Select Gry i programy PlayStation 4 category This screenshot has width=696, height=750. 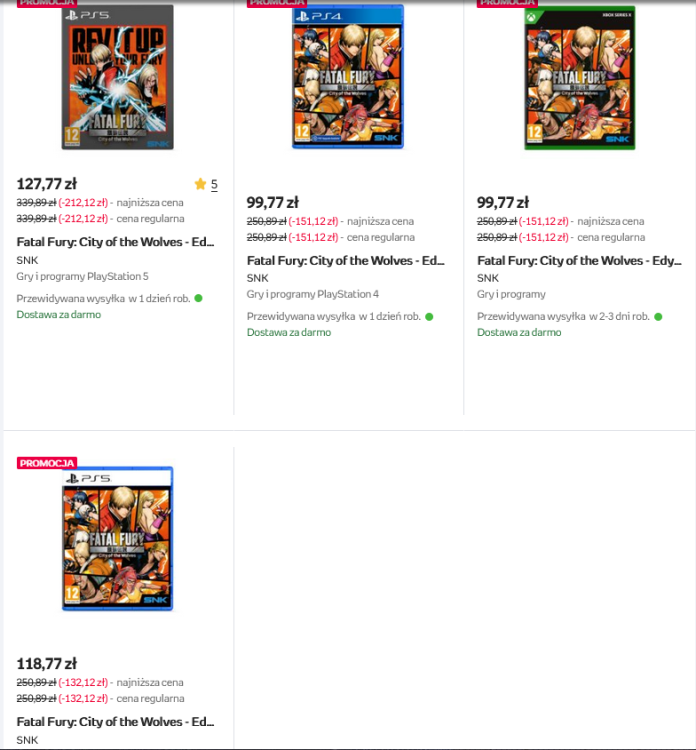[x=313, y=294]
